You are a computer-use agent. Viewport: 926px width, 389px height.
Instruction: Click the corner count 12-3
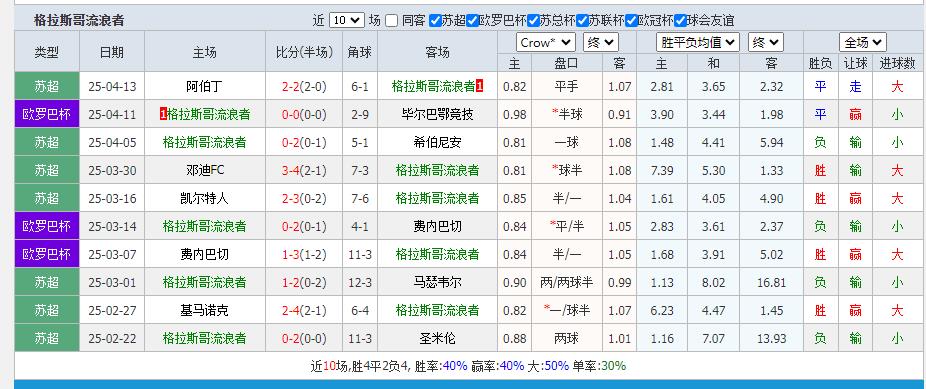coord(360,283)
